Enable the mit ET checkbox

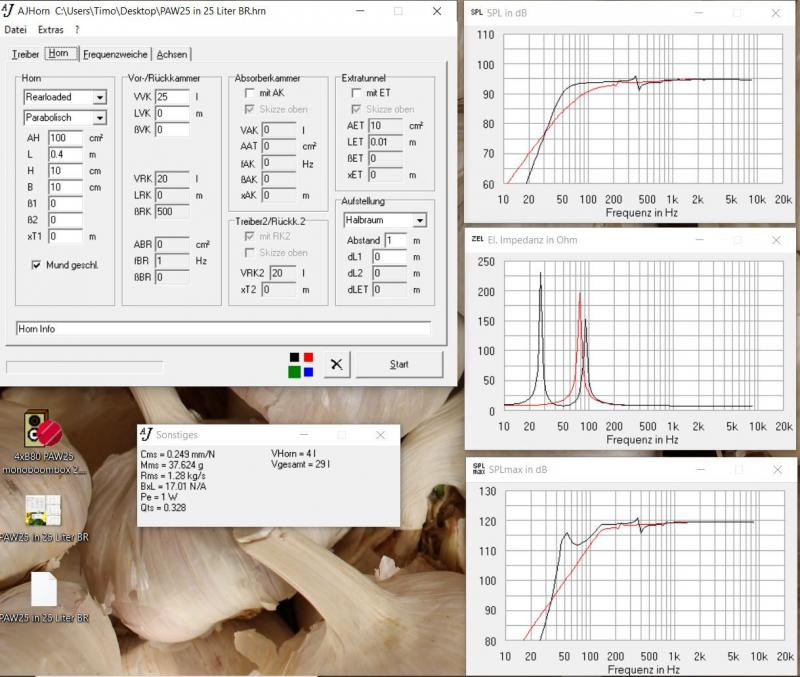[356, 93]
